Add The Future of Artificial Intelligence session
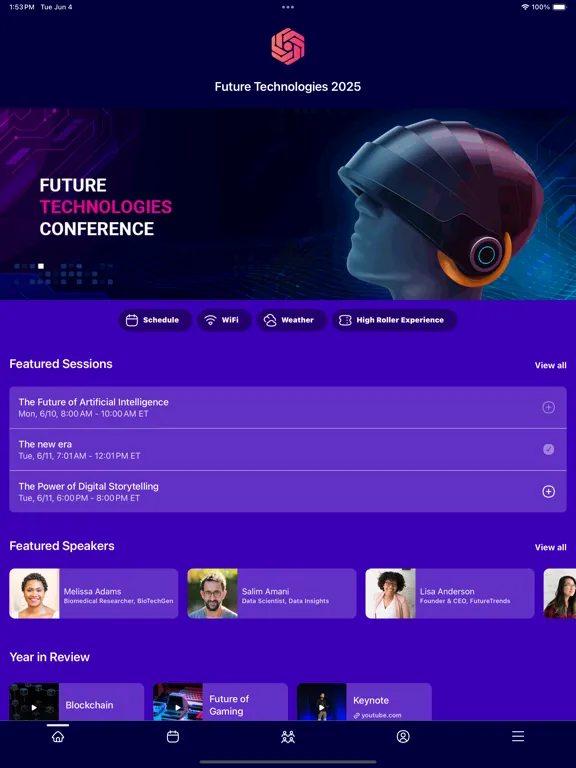576x768 pixels. [x=549, y=407]
